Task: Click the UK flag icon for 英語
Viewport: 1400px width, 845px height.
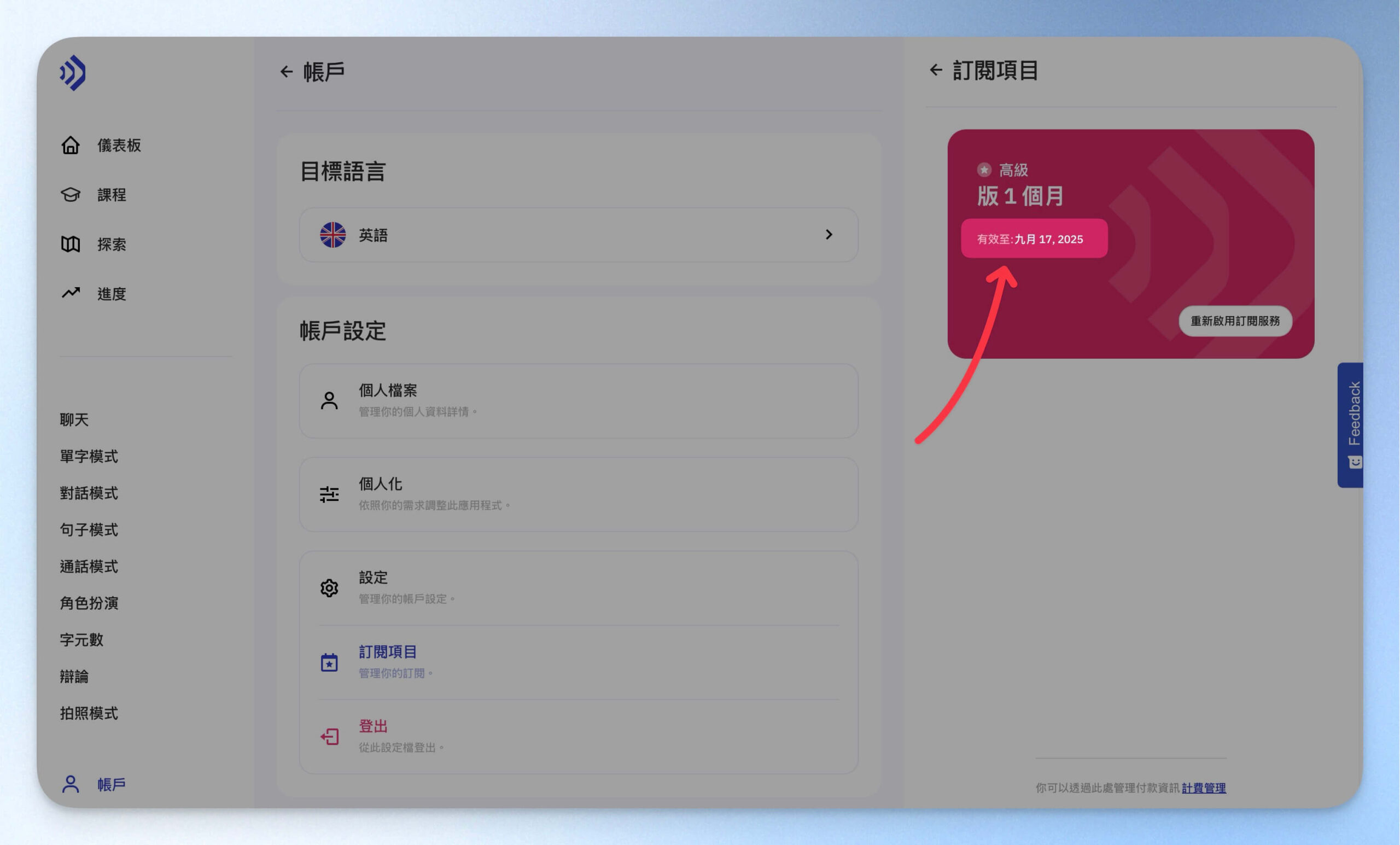Action: pos(332,235)
